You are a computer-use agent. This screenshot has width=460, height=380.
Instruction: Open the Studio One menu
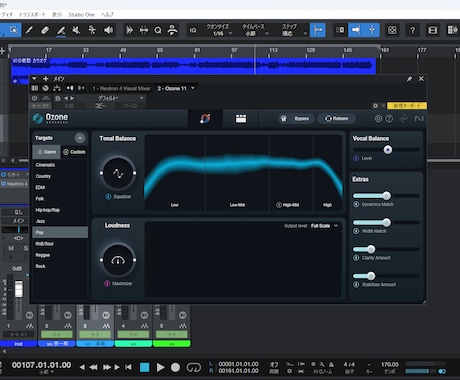(82, 15)
